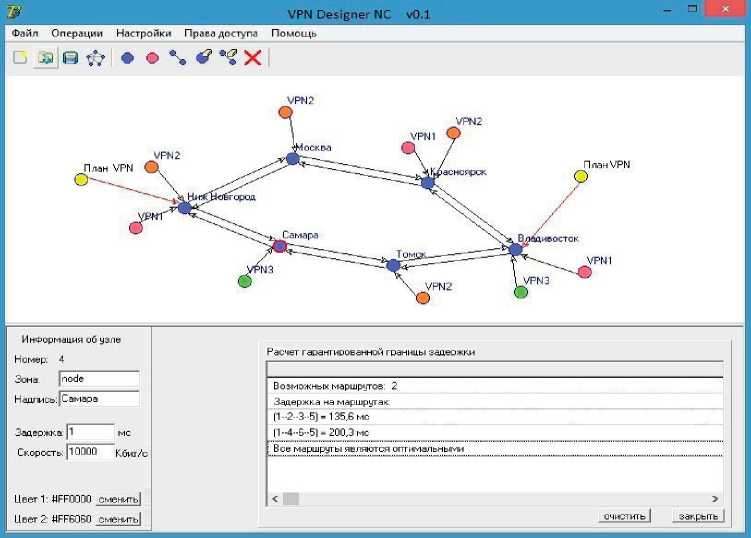Select row Возможных маршрутов: 2
This screenshot has width=751, height=538.
click(x=495, y=386)
